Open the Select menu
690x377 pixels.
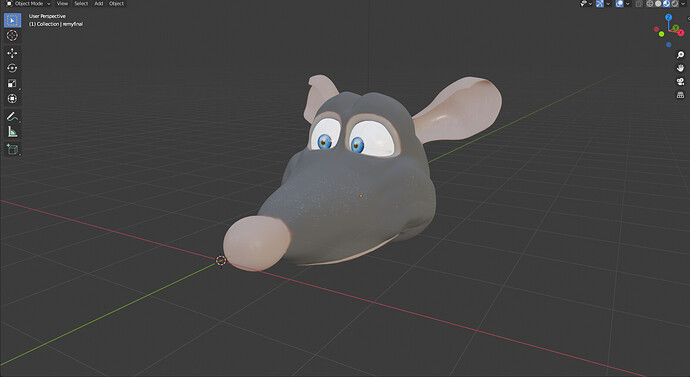(x=81, y=4)
